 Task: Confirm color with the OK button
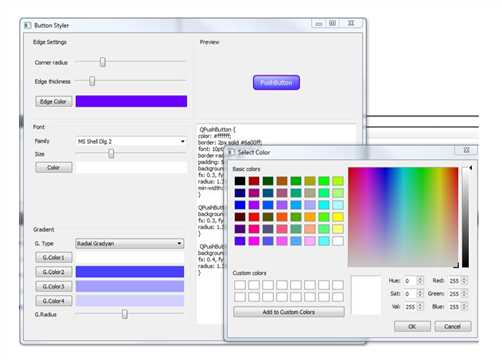pos(412,326)
